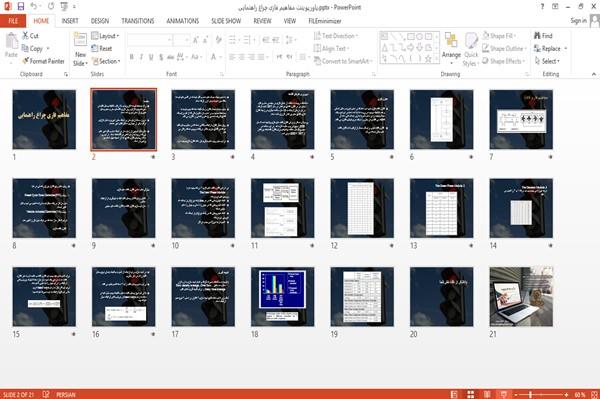Click Find in Editing group

tap(543, 36)
